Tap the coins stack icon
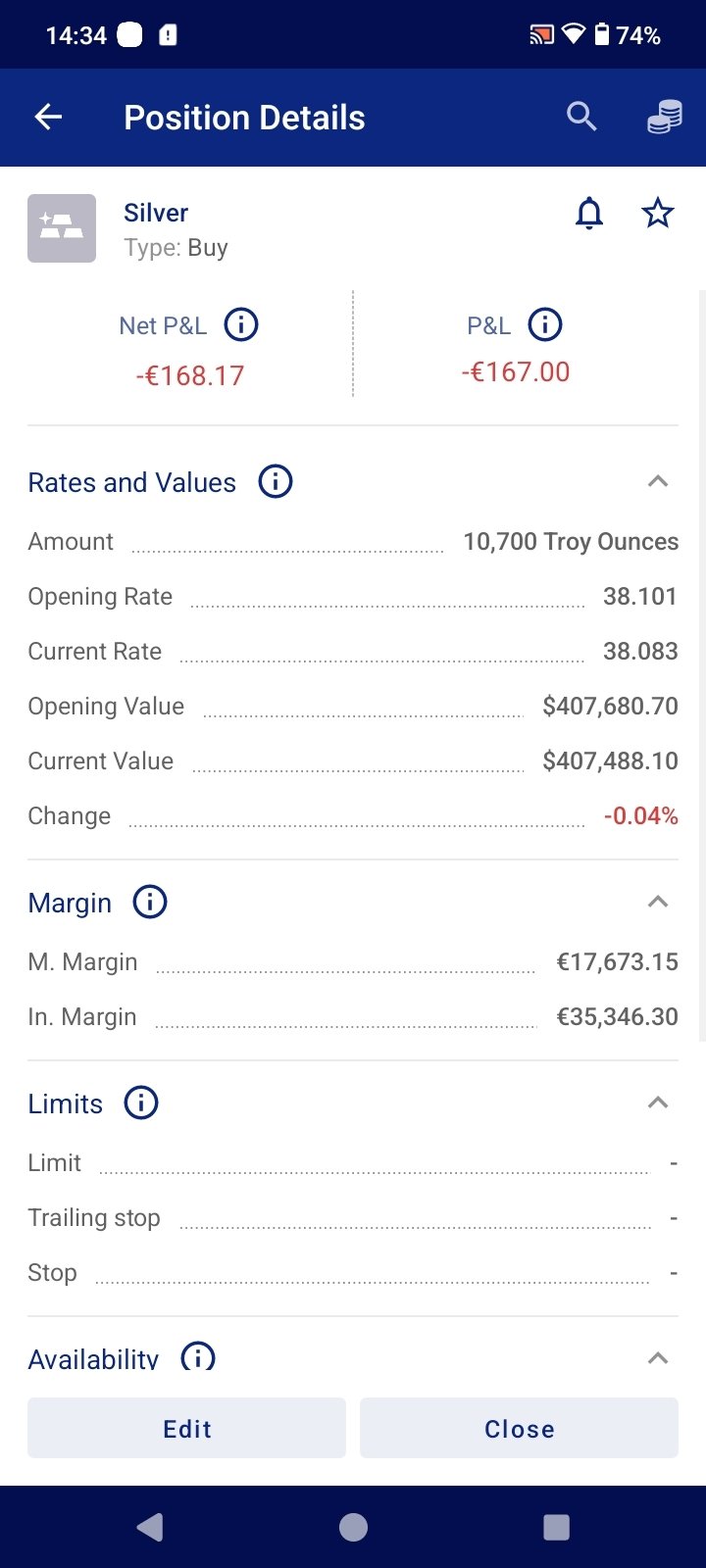 coord(664,118)
